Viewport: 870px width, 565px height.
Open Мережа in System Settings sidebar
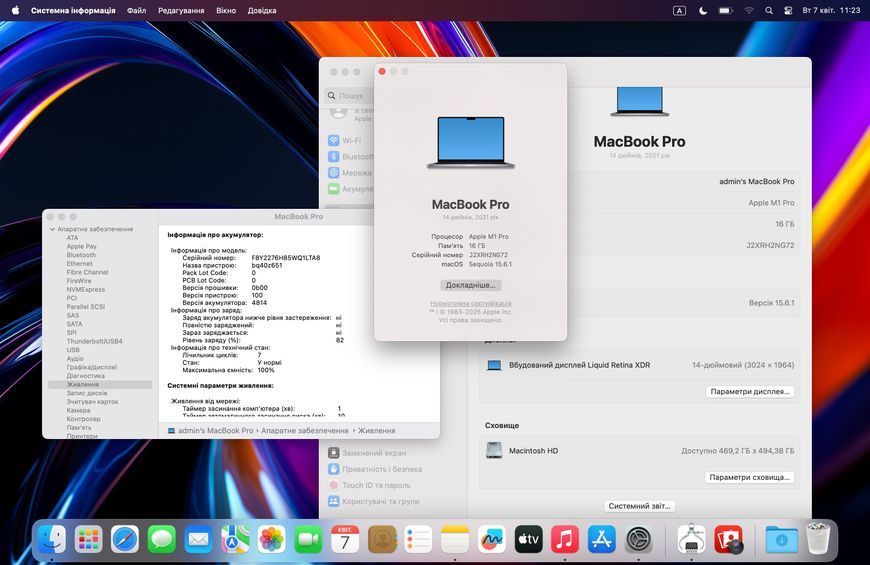tap(351, 173)
